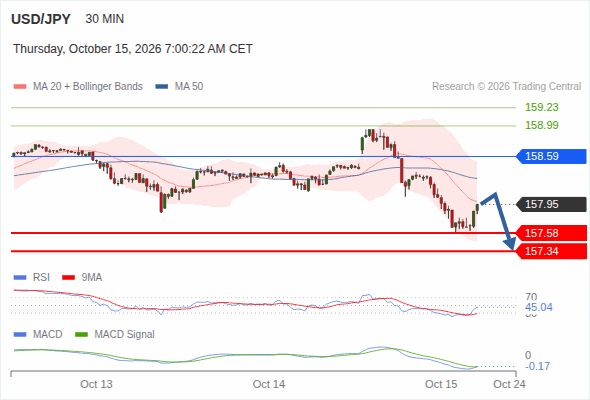Click the blue 158.59 pivot price tag

click(x=551, y=156)
